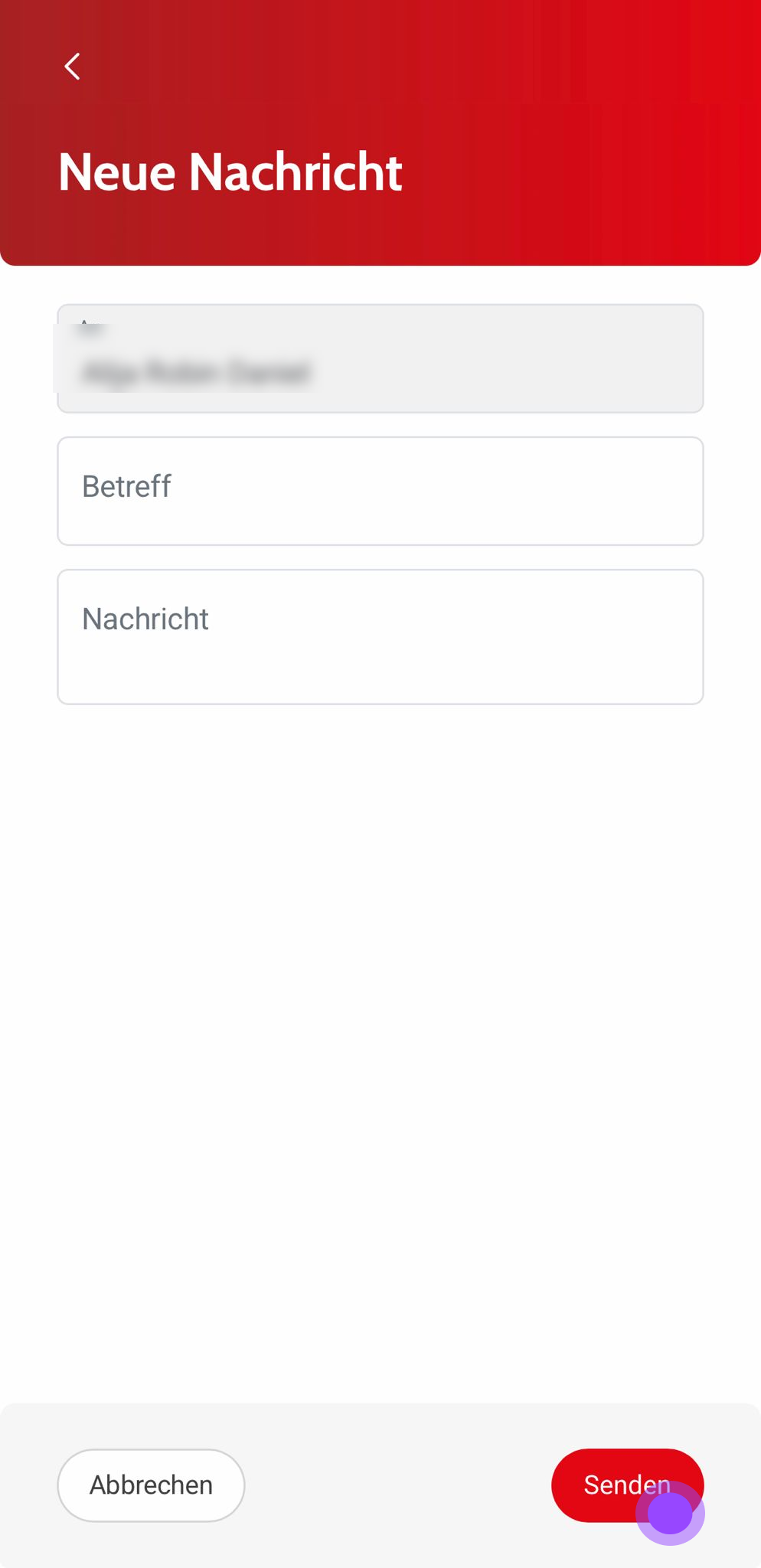The height and width of the screenshot is (1568, 761).
Task: Return to the previous screen
Action: pos(72,67)
